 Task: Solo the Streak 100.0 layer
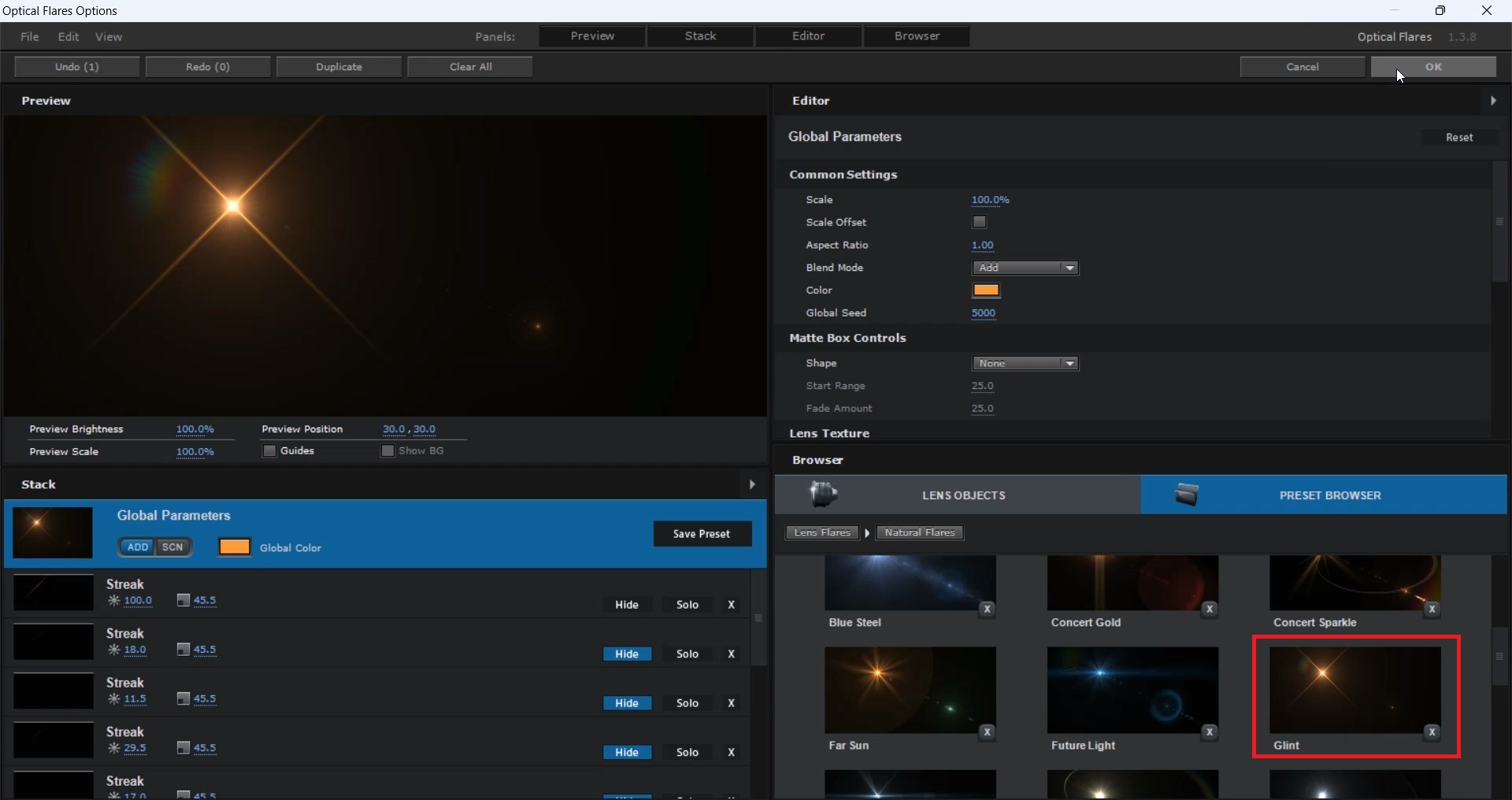(687, 605)
